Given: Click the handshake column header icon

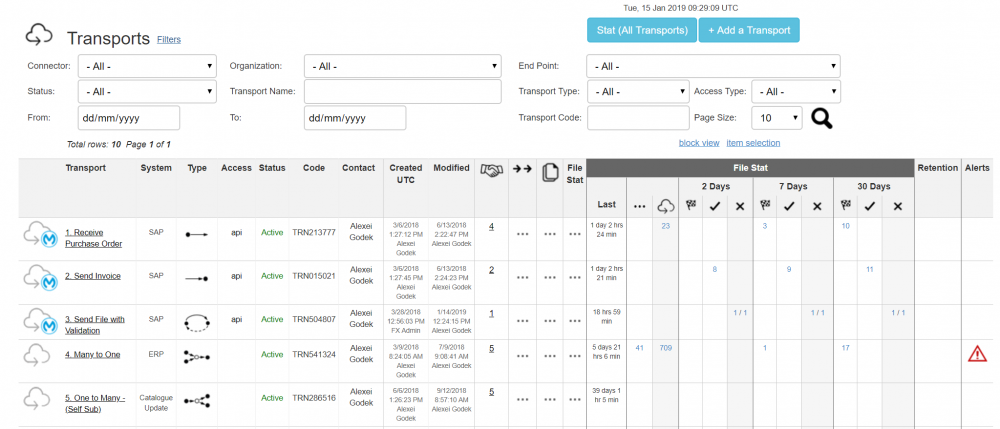Looking at the screenshot, I should coord(491,171).
